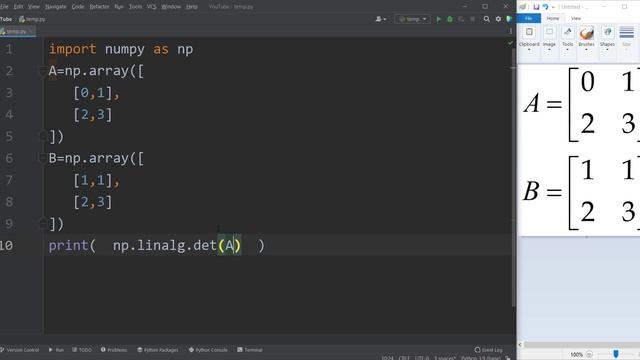Open the Window menu
The image size is (640, 360).
click(171, 7)
